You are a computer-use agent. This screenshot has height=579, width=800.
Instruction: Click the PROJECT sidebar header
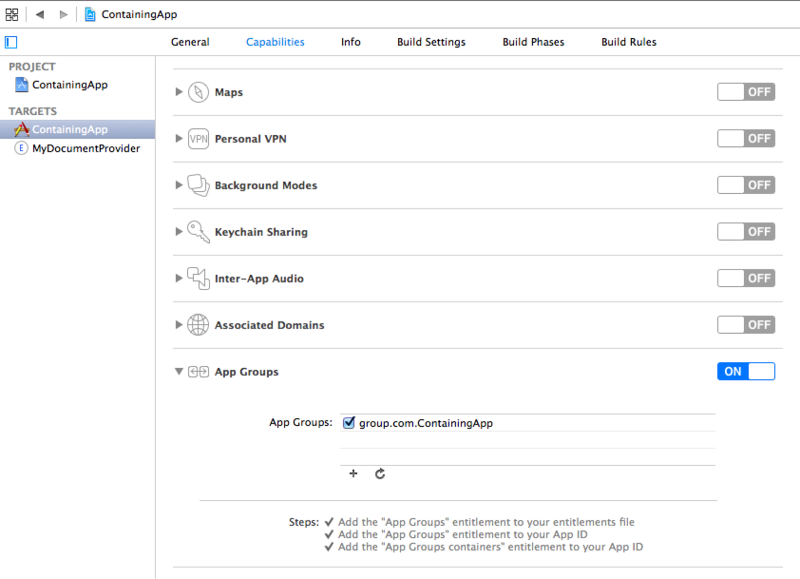coord(32,66)
